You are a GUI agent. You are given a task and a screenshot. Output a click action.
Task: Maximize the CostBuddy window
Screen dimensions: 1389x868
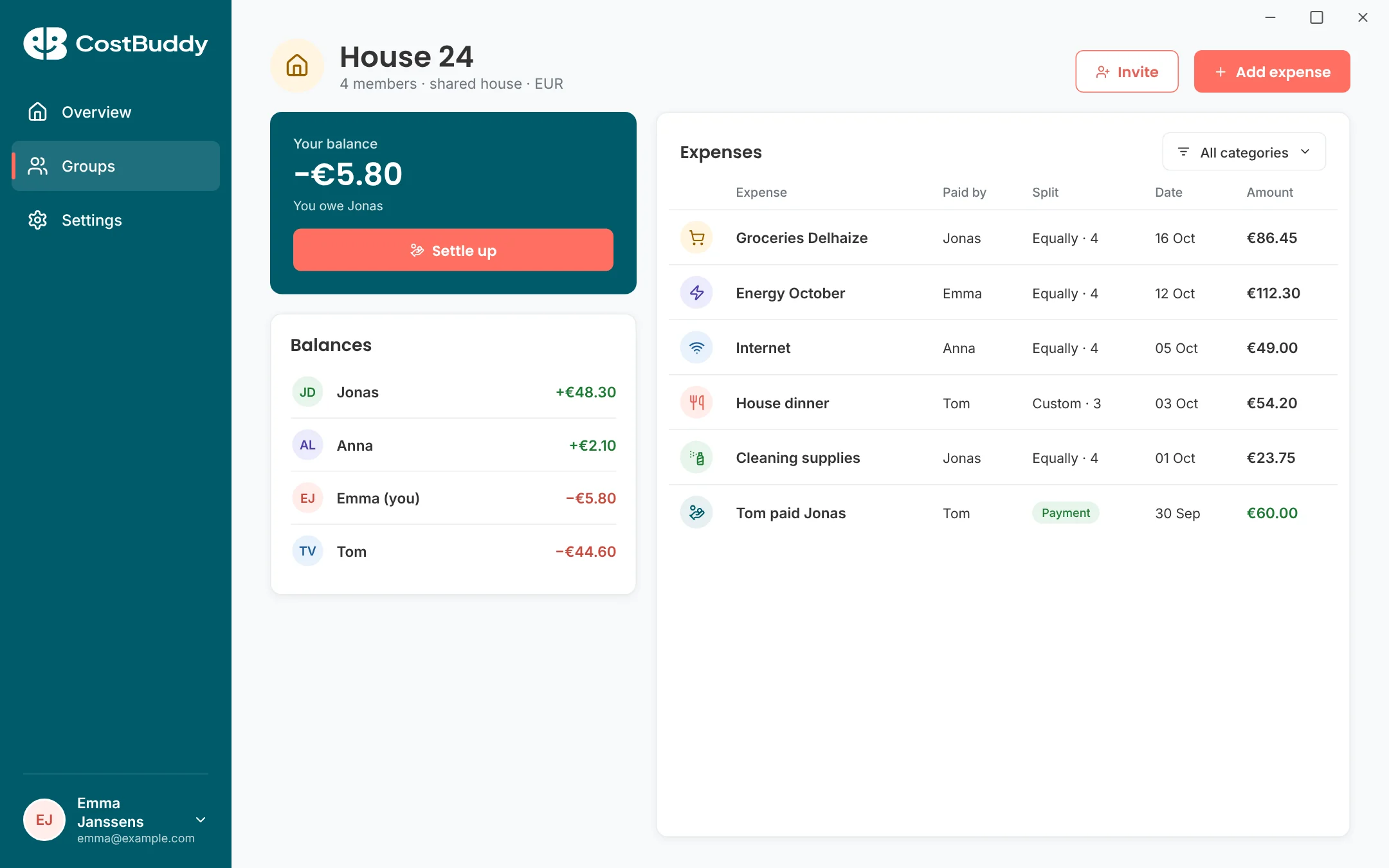point(1316,17)
